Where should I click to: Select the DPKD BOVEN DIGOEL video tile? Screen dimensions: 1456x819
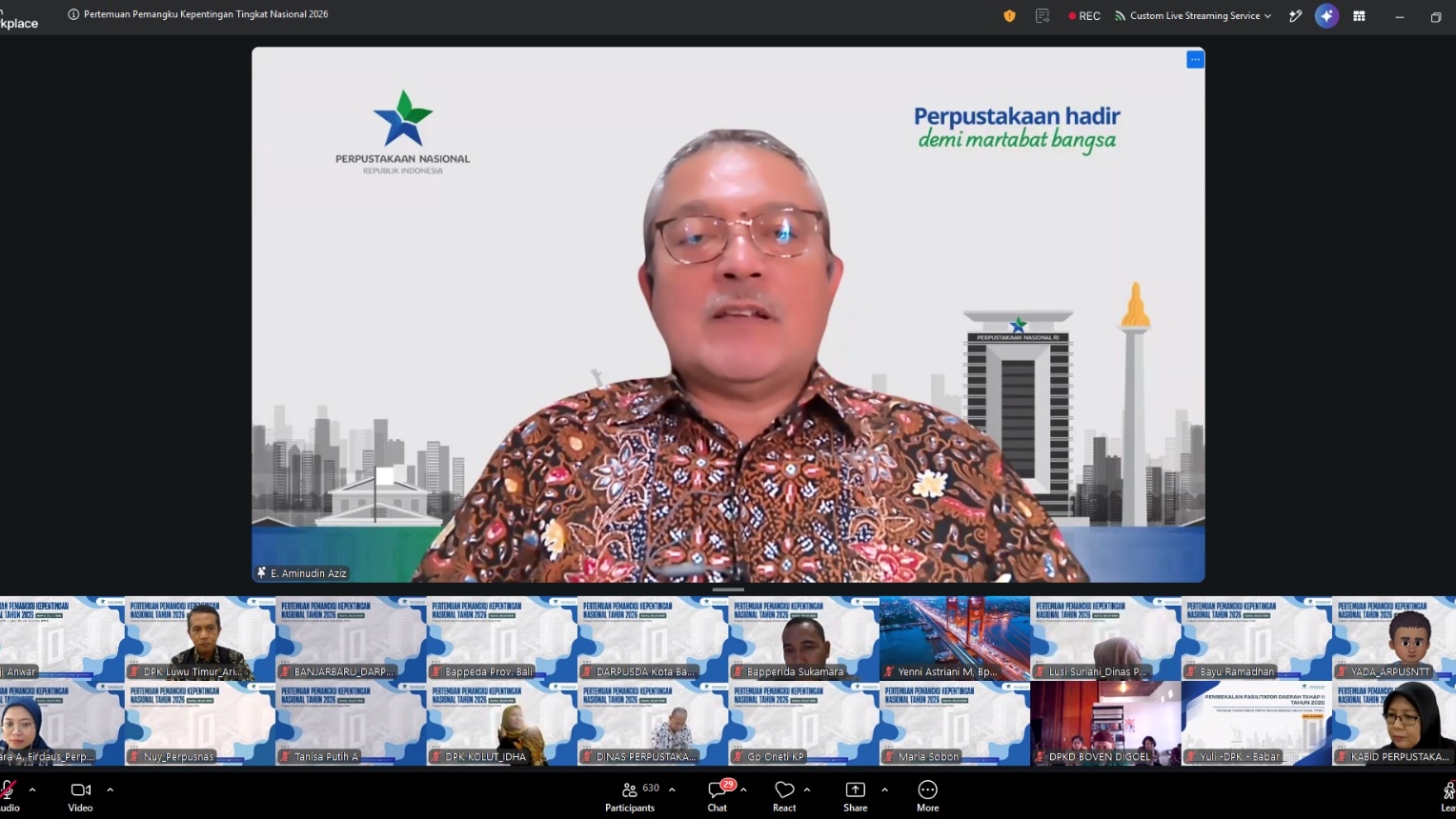[1105, 724]
